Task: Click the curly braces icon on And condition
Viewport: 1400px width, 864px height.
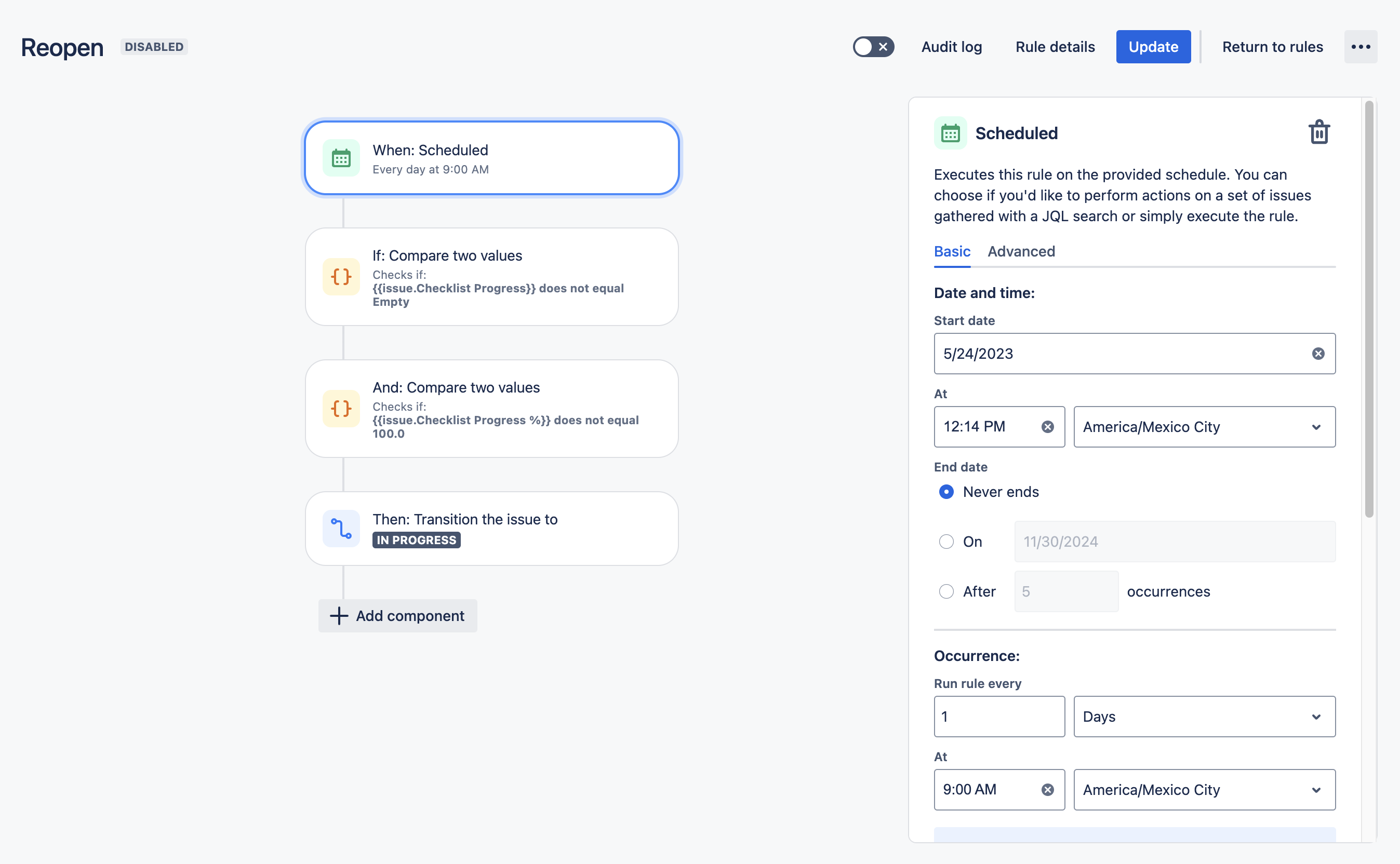Action: pyautogui.click(x=341, y=409)
